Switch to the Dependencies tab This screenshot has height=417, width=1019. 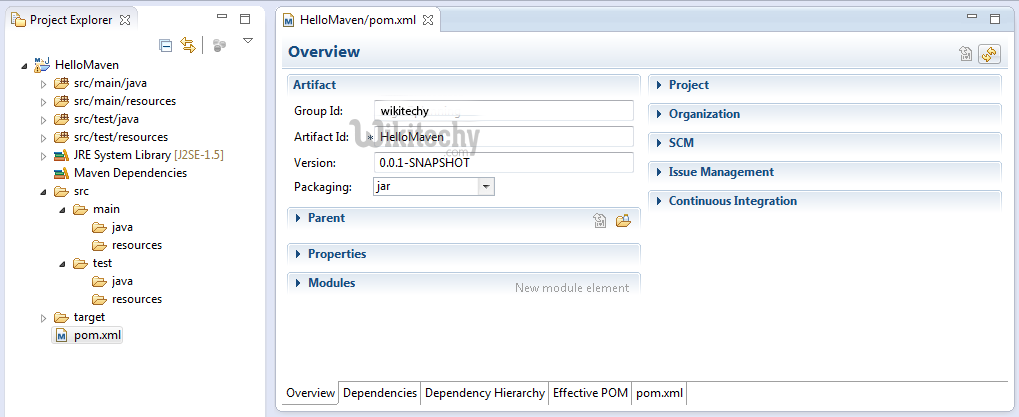pos(380,393)
